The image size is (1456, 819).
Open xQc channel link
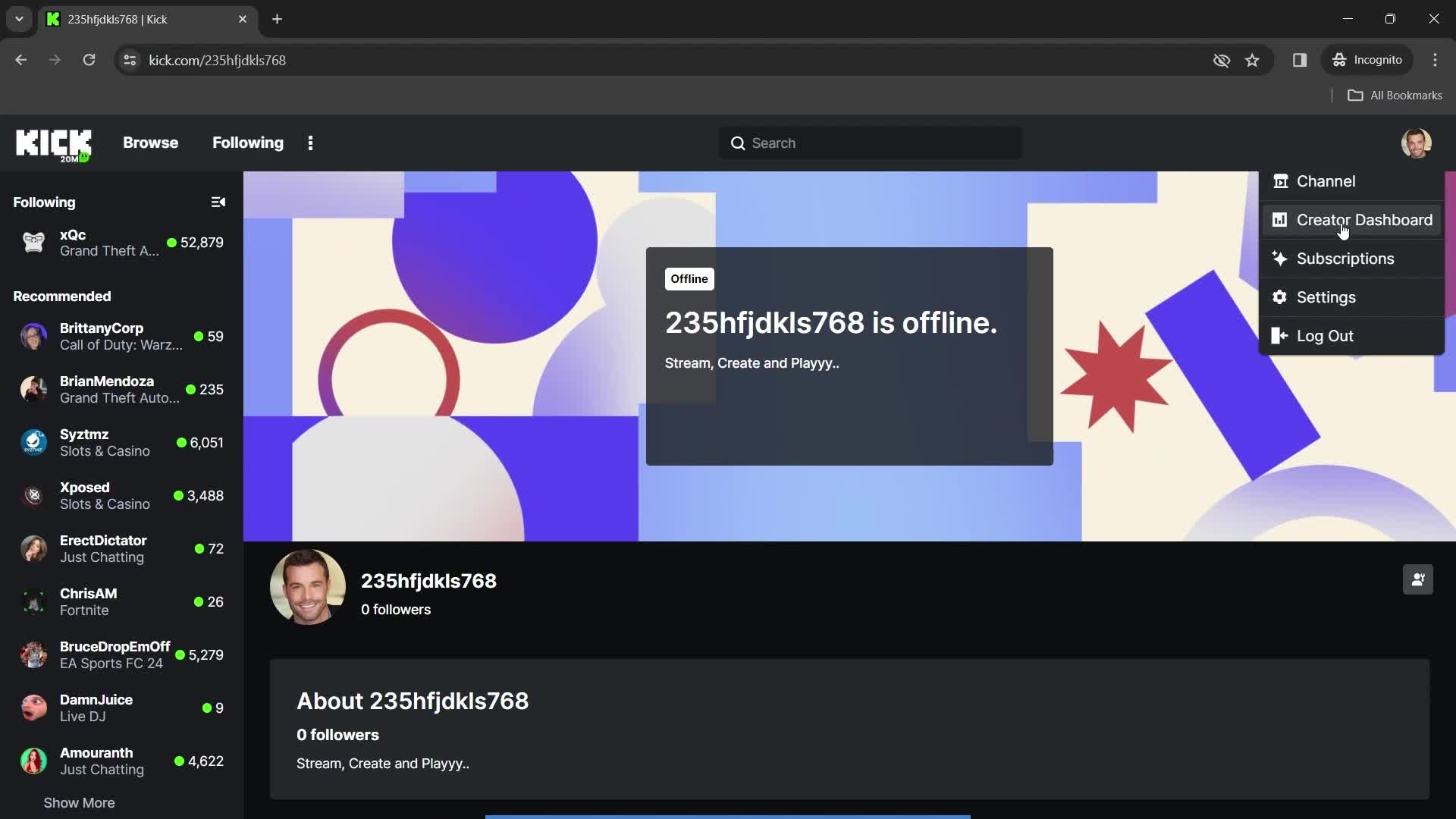tap(121, 243)
